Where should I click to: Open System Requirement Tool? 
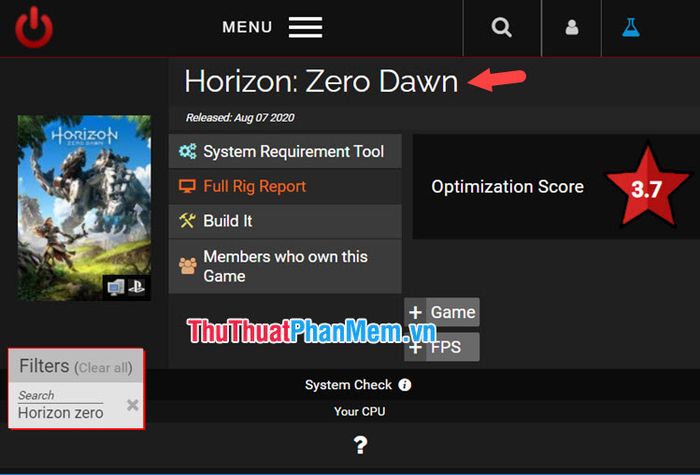click(x=285, y=151)
